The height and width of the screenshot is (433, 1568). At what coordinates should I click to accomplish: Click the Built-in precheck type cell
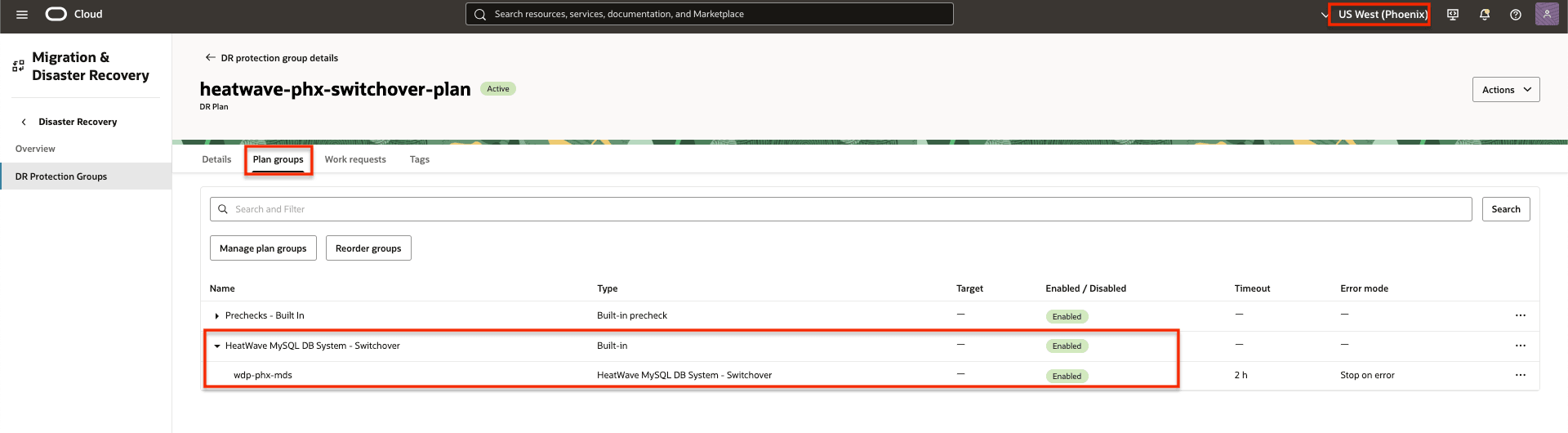(632, 315)
